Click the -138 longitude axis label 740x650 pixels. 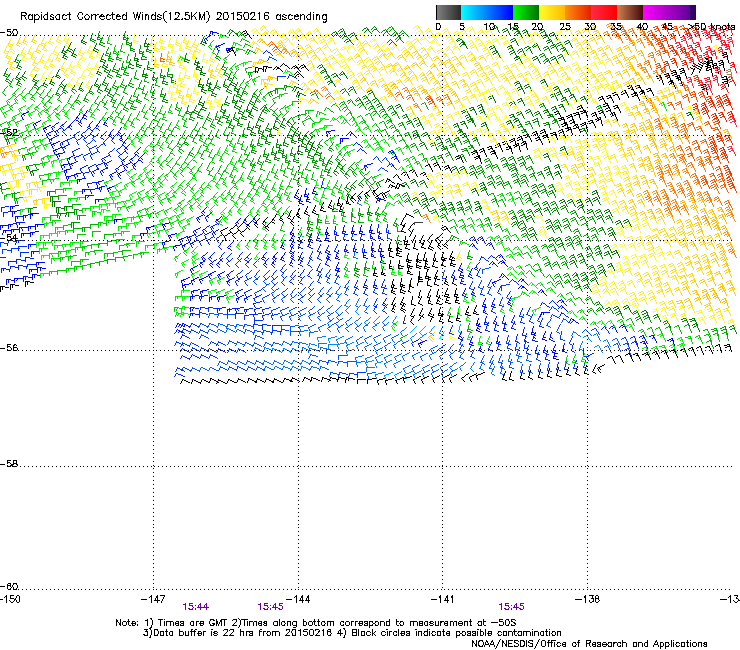click(588, 599)
